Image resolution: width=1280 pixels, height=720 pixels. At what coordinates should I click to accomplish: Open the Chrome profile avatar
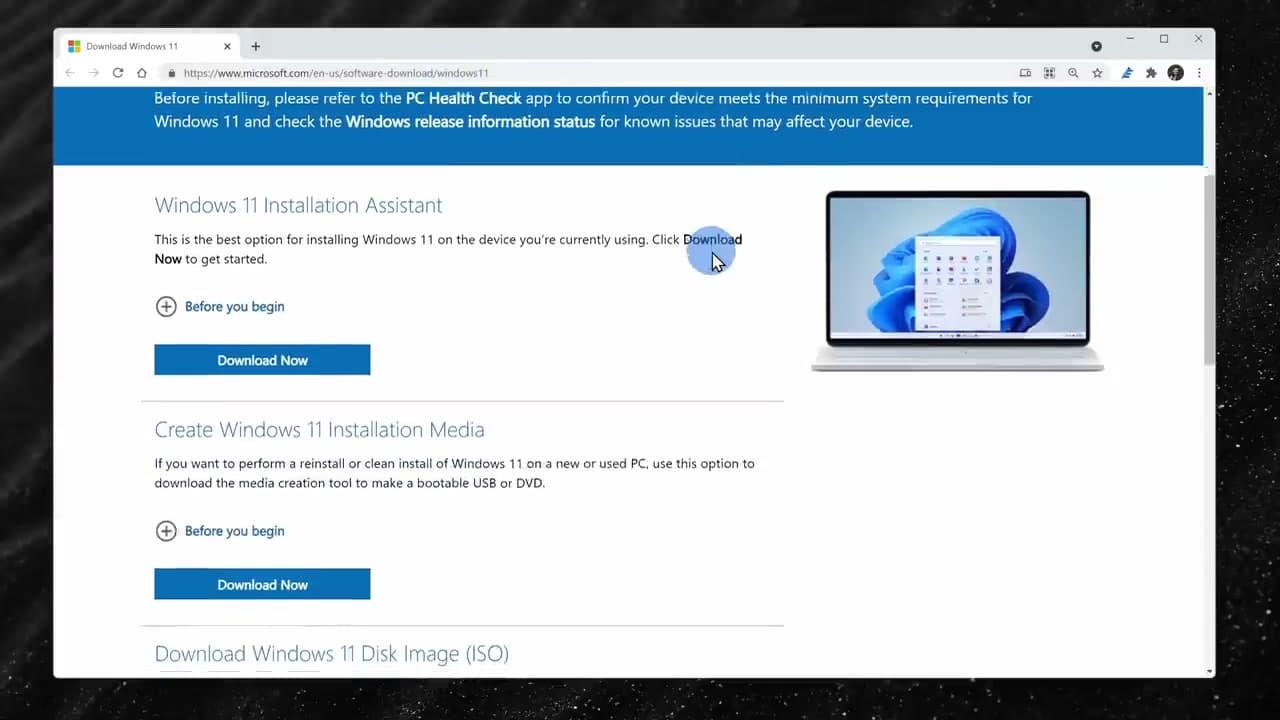[1176, 73]
